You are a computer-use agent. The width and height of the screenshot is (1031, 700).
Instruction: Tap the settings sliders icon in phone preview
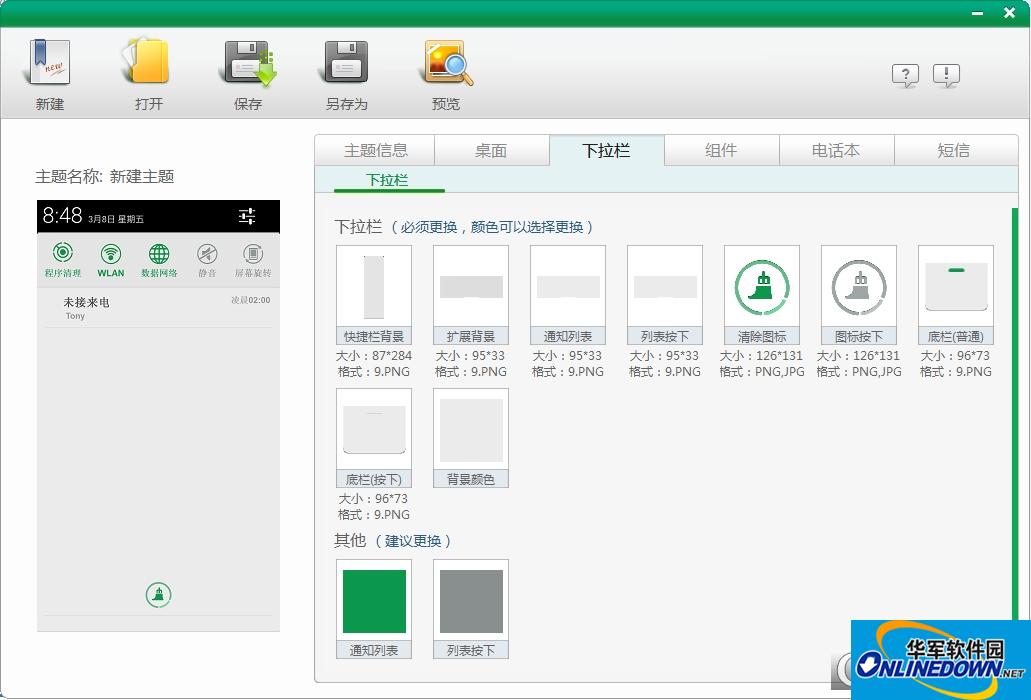247,216
